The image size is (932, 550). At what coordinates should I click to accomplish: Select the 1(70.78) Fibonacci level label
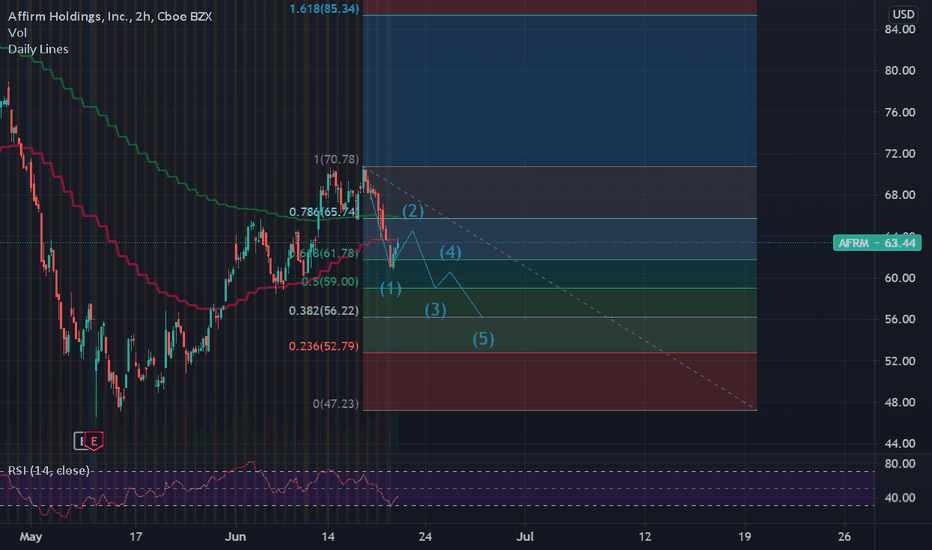[x=336, y=159]
